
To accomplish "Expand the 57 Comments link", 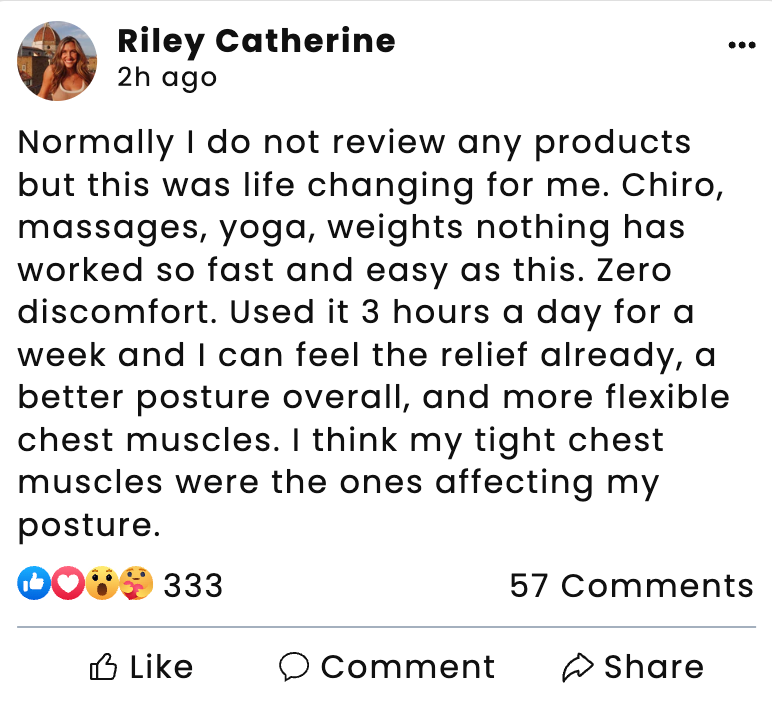I will (x=631, y=585).
